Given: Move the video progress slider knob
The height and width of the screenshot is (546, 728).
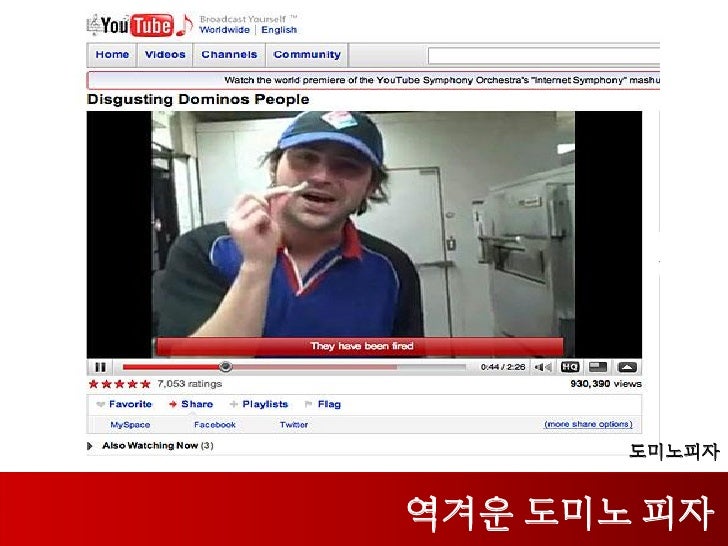Looking at the screenshot, I should pyautogui.click(x=226, y=367).
